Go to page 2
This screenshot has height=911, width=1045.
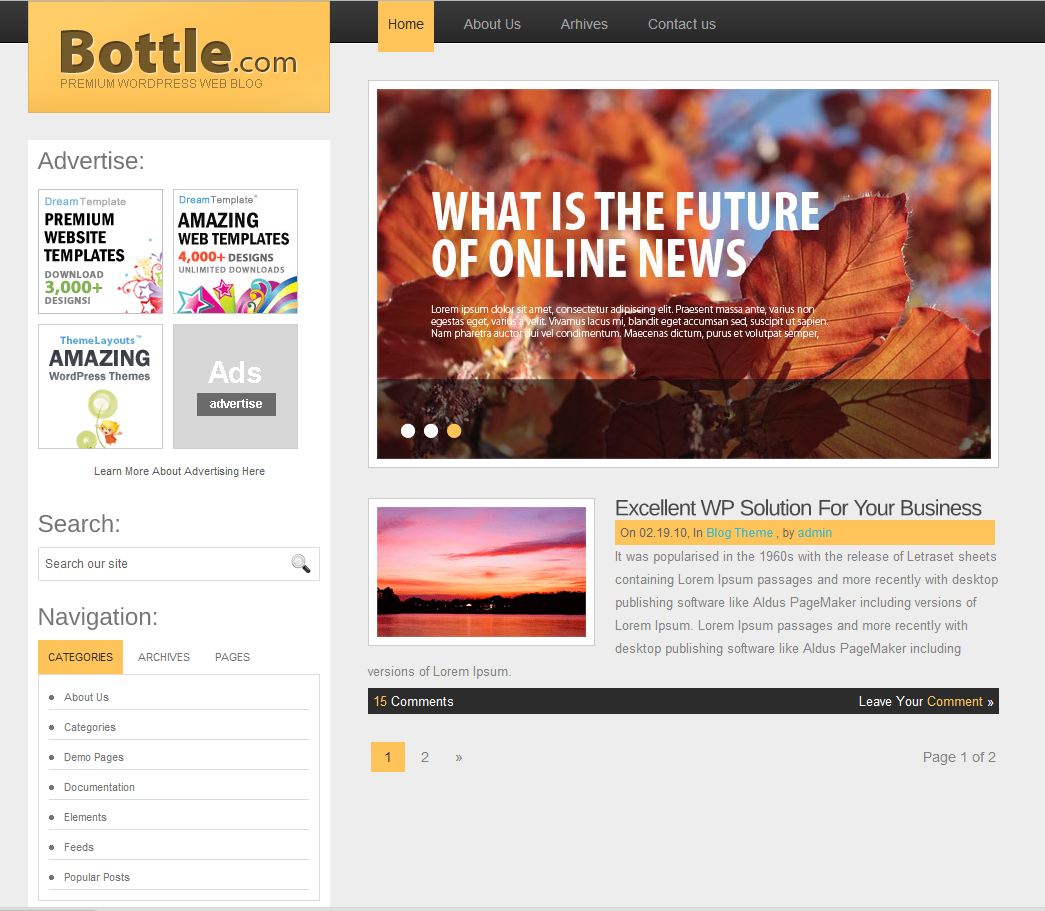(425, 757)
